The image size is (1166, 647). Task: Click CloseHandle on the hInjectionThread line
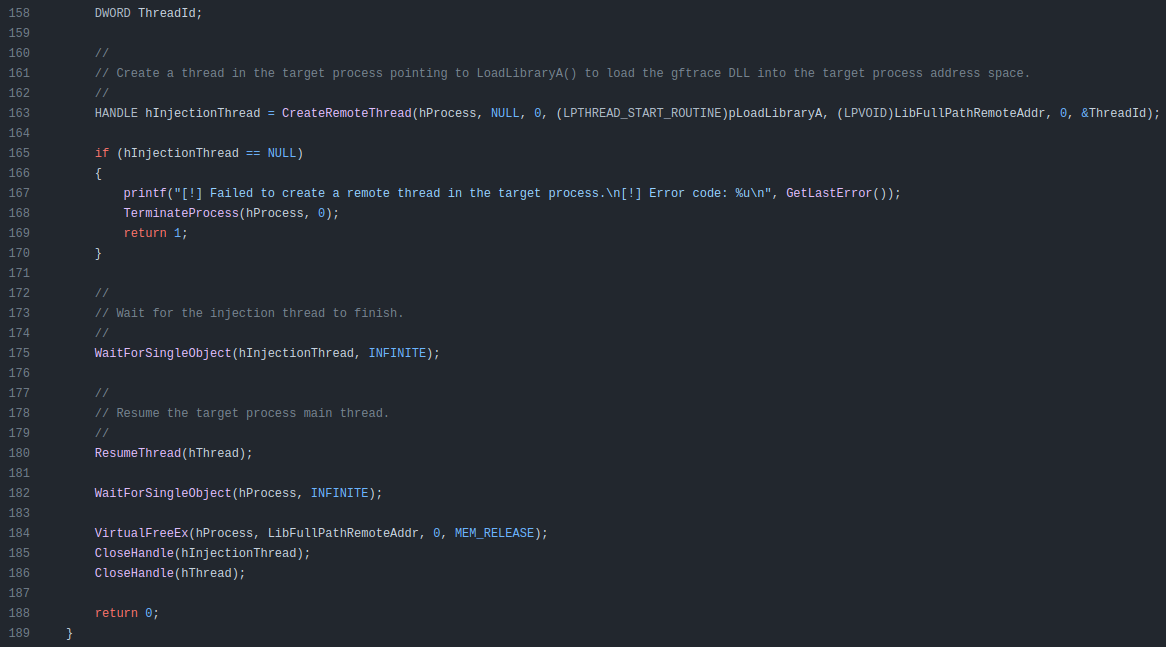coord(134,553)
